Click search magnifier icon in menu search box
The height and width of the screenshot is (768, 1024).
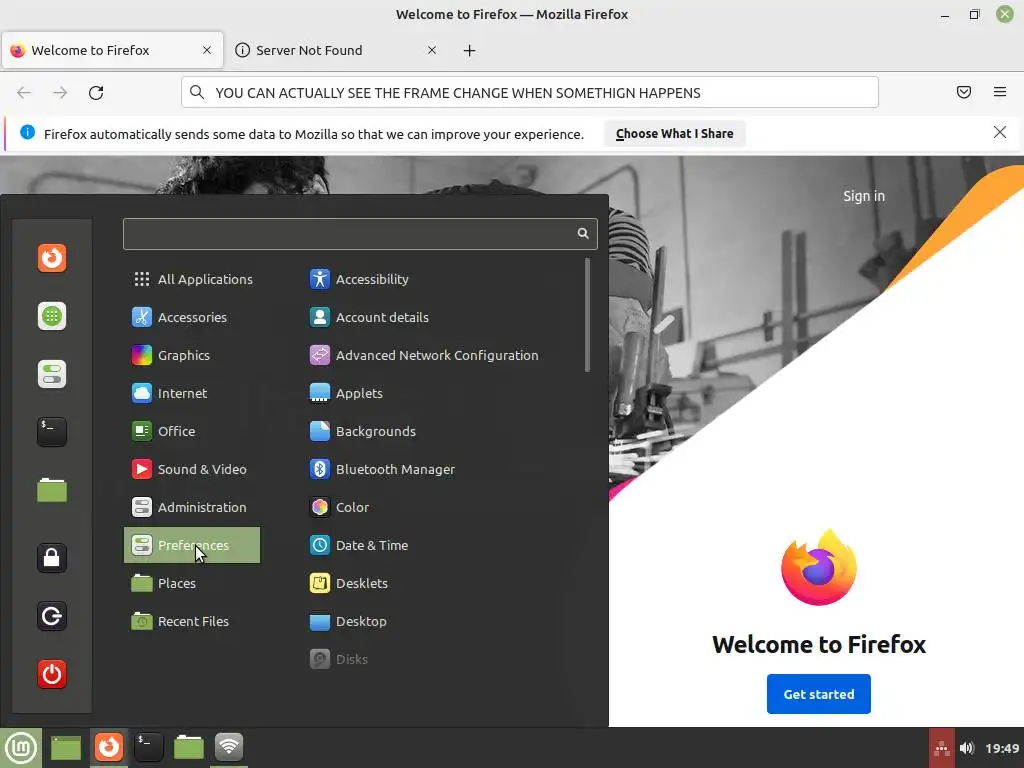[x=583, y=234]
